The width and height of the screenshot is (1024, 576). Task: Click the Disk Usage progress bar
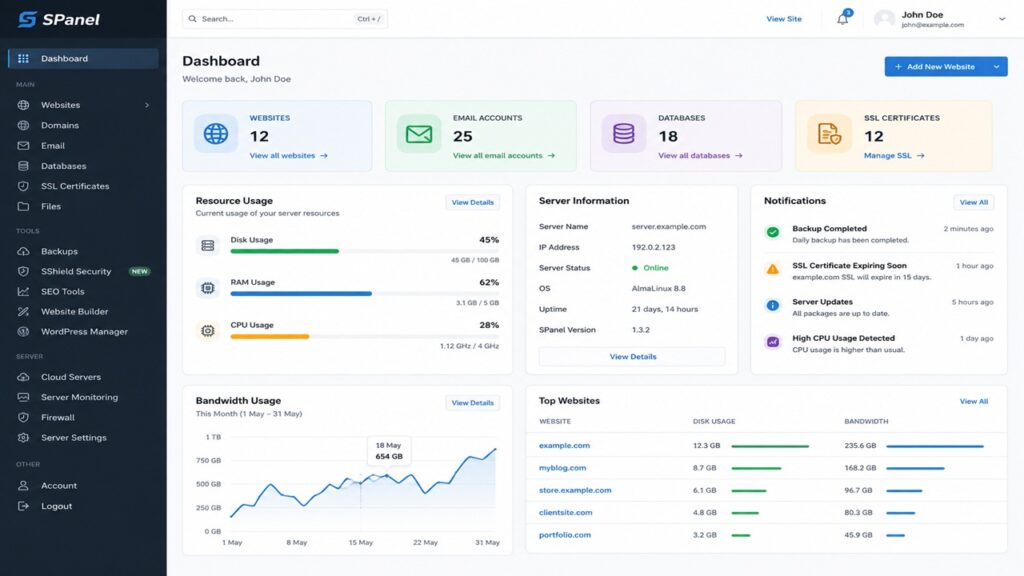pos(364,251)
